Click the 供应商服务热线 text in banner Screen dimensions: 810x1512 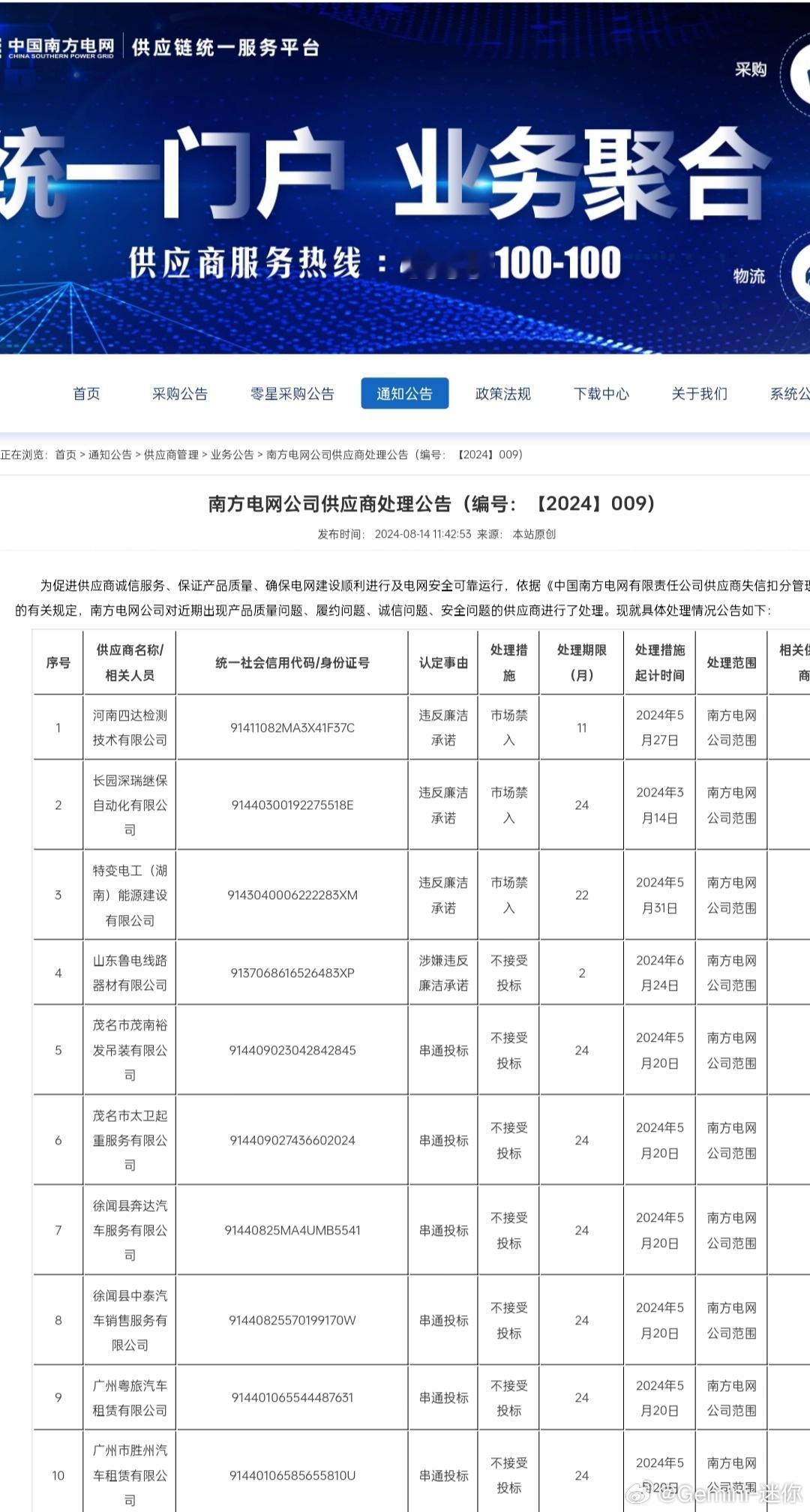(x=245, y=263)
